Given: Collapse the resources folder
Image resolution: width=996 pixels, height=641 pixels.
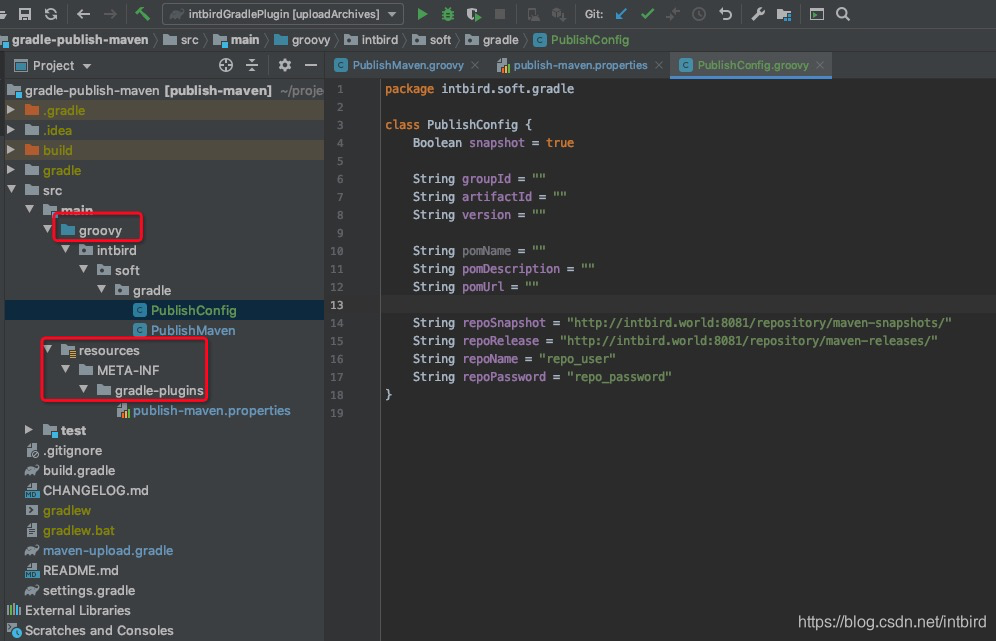Looking at the screenshot, I should 48,349.
